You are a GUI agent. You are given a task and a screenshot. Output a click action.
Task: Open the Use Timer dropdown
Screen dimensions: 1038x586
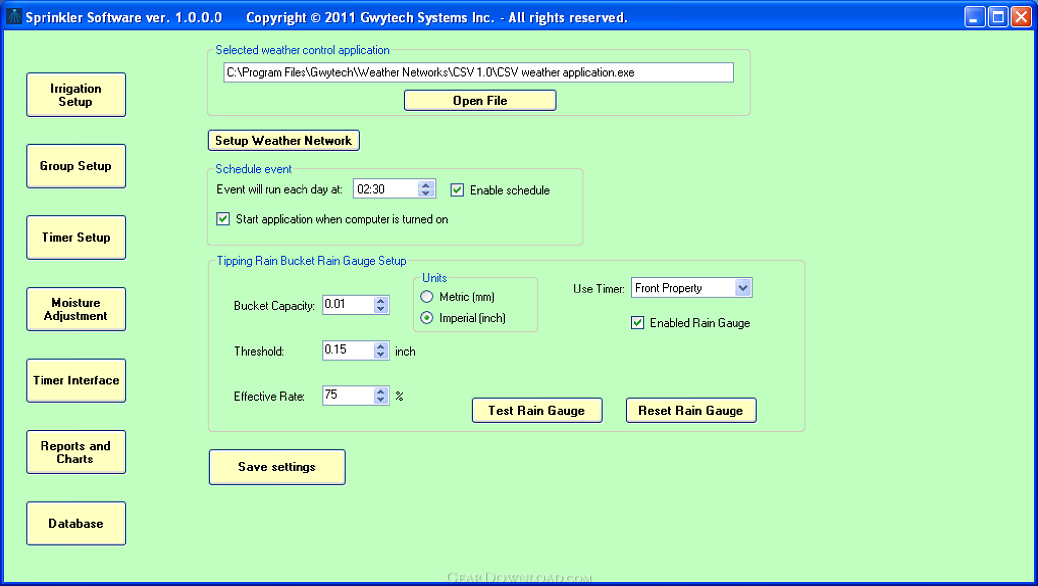pos(743,288)
